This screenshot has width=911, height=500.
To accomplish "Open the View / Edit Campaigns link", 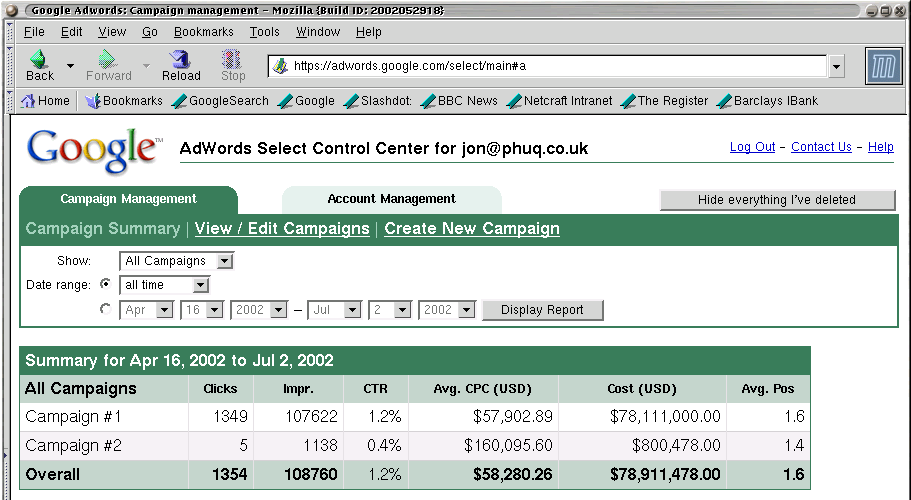I will (x=282, y=229).
